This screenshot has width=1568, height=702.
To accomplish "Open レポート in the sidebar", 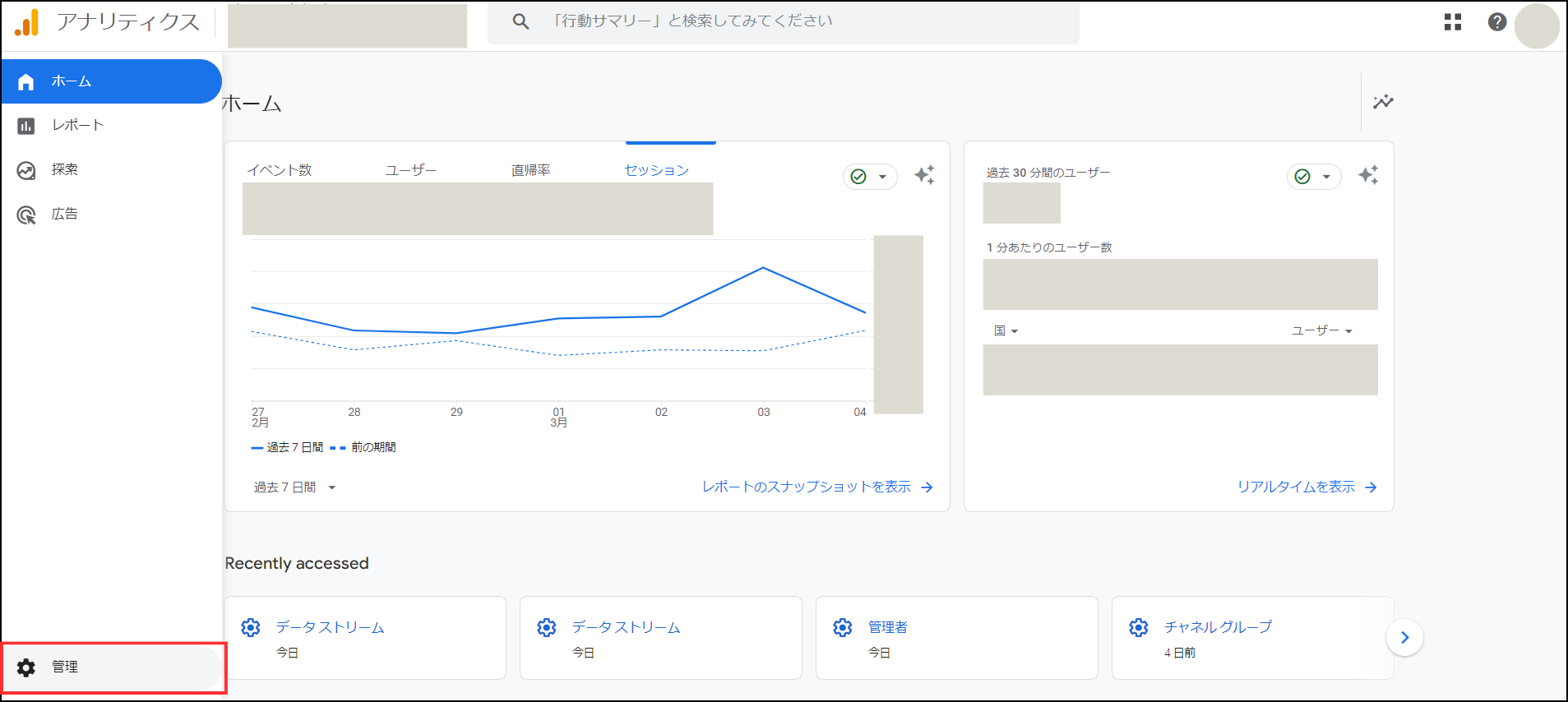I will point(111,125).
